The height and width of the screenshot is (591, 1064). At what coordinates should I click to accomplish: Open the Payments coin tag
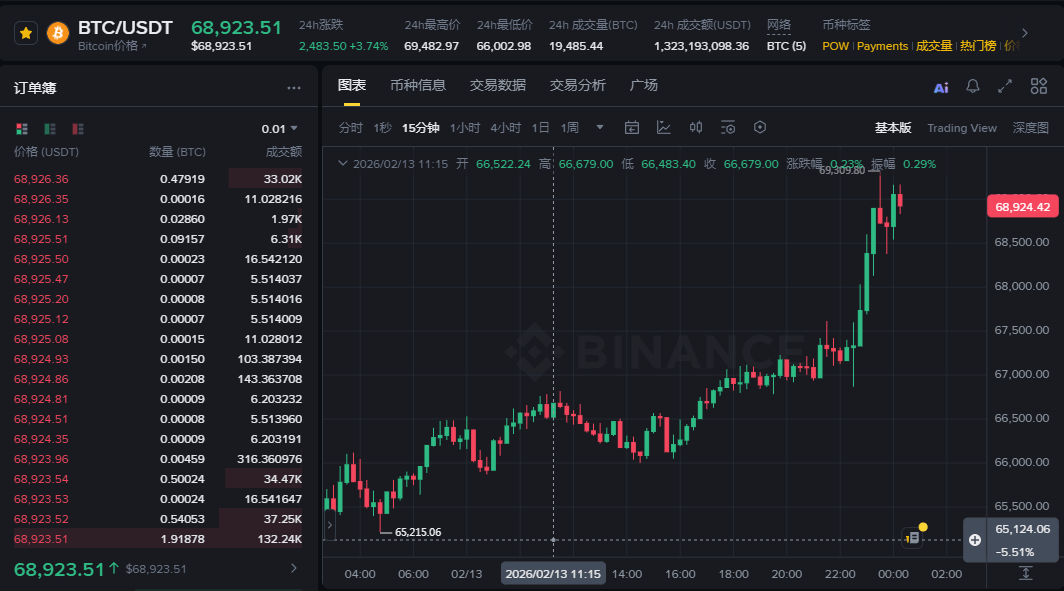[x=882, y=46]
